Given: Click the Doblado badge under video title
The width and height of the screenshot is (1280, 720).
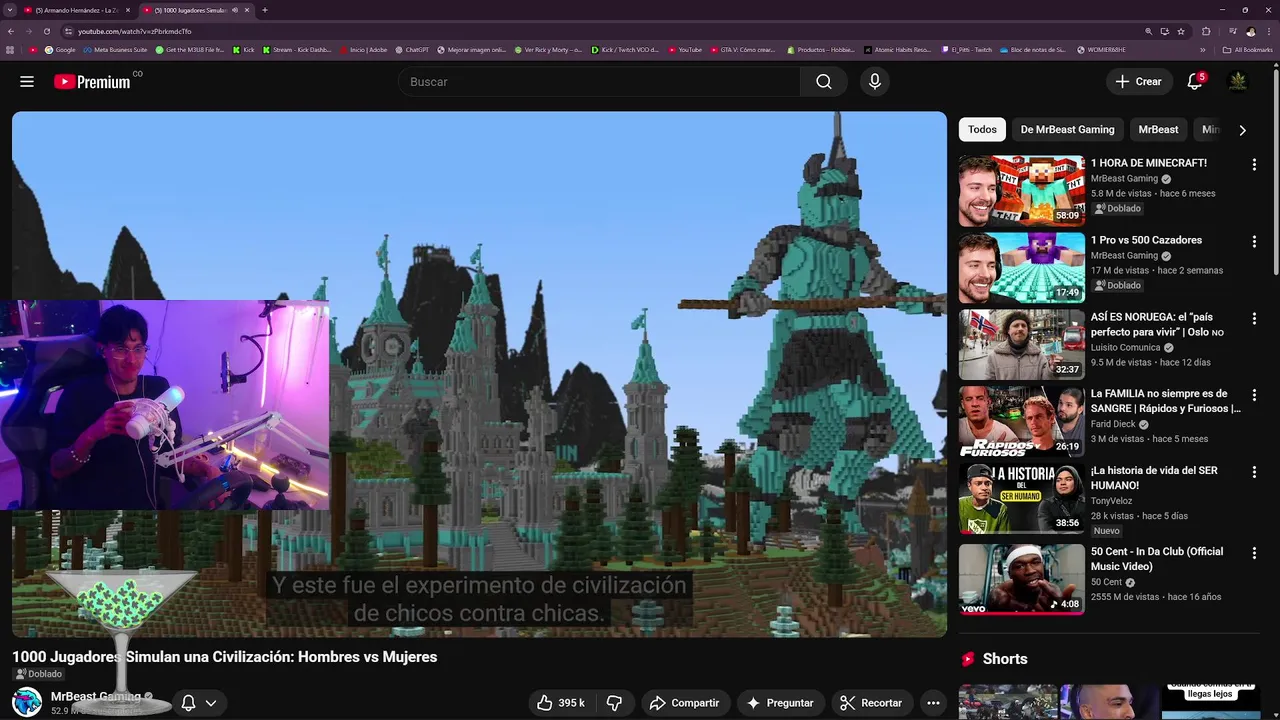Looking at the screenshot, I should [39, 674].
